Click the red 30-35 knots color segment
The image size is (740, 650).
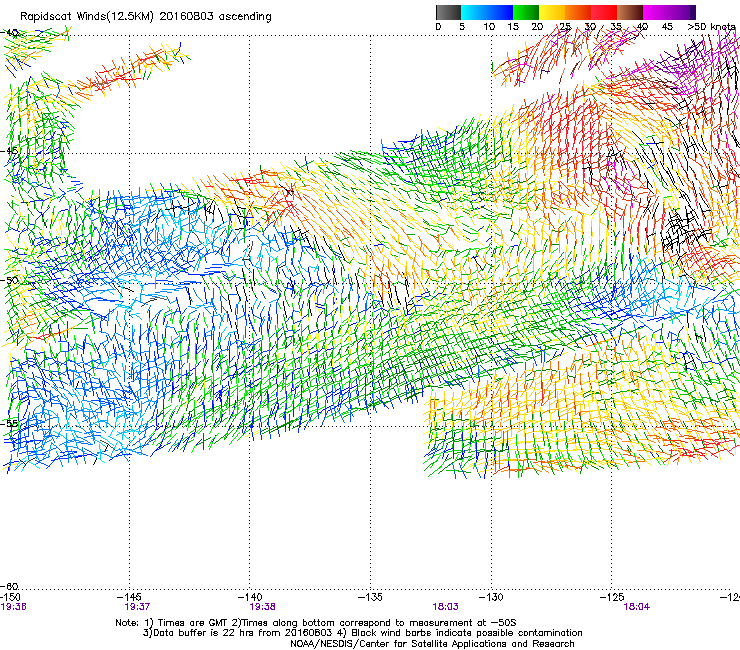coord(604,12)
